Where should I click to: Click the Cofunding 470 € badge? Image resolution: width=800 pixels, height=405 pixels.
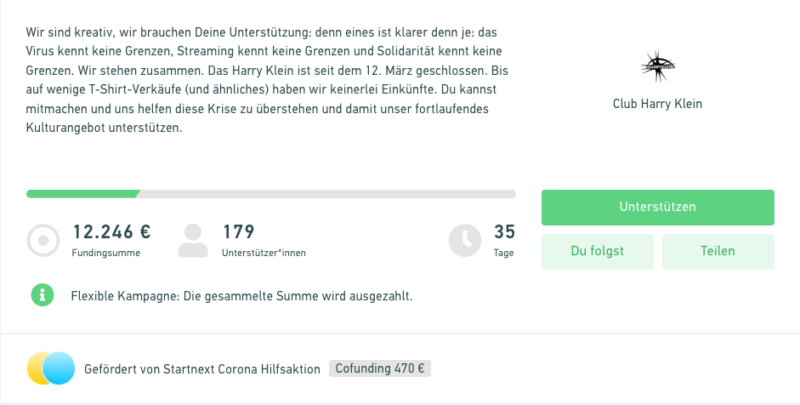(x=380, y=368)
